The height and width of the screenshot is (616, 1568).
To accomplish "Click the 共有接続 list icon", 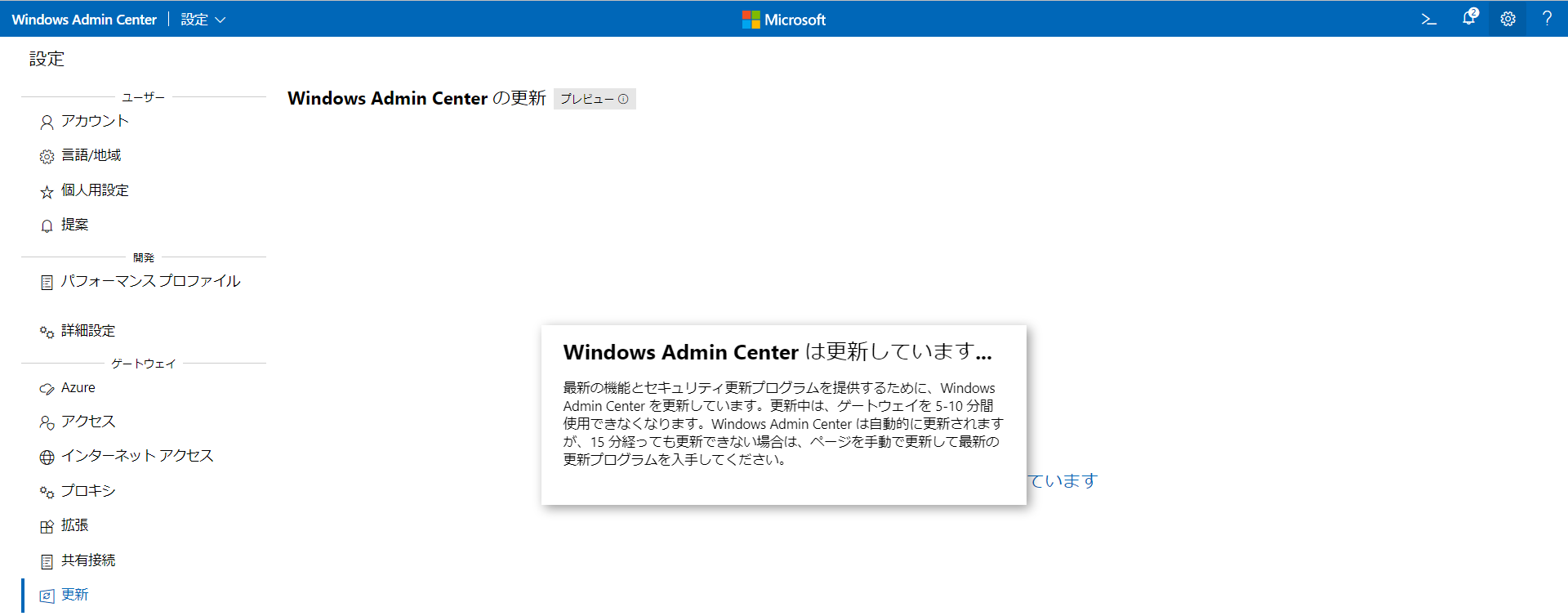I will pos(47,562).
